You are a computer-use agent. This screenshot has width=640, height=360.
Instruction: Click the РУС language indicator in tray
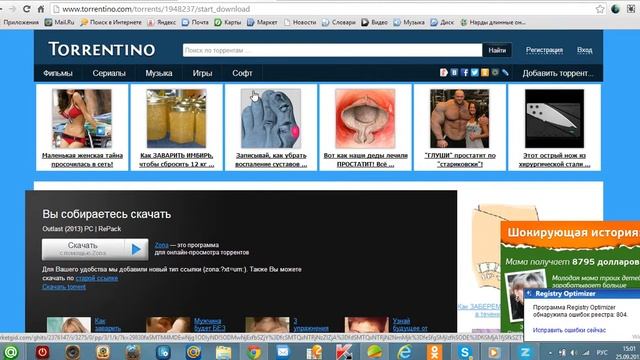pos(602,352)
